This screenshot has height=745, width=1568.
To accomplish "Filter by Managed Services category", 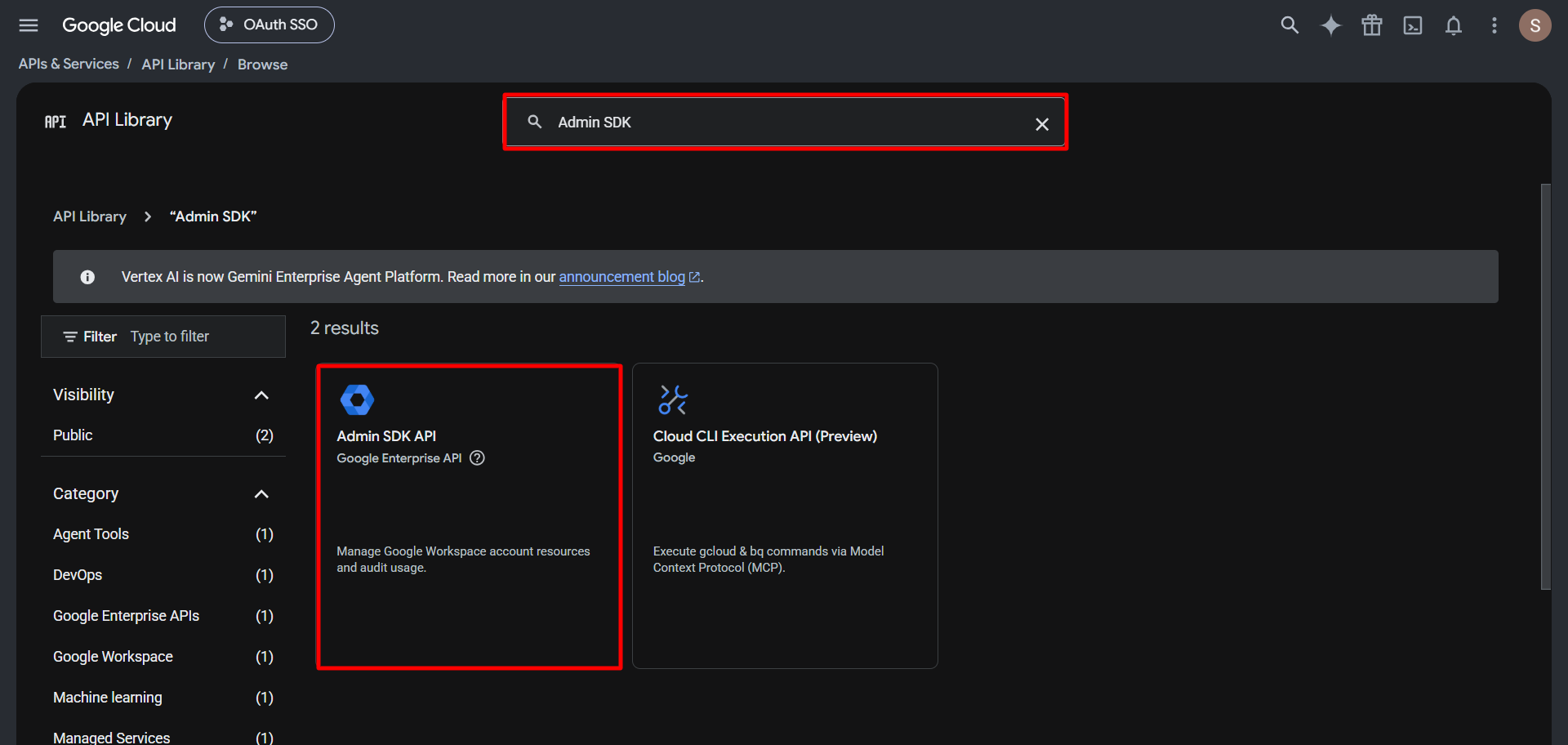I will pyautogui.click(x=163, y=737).
